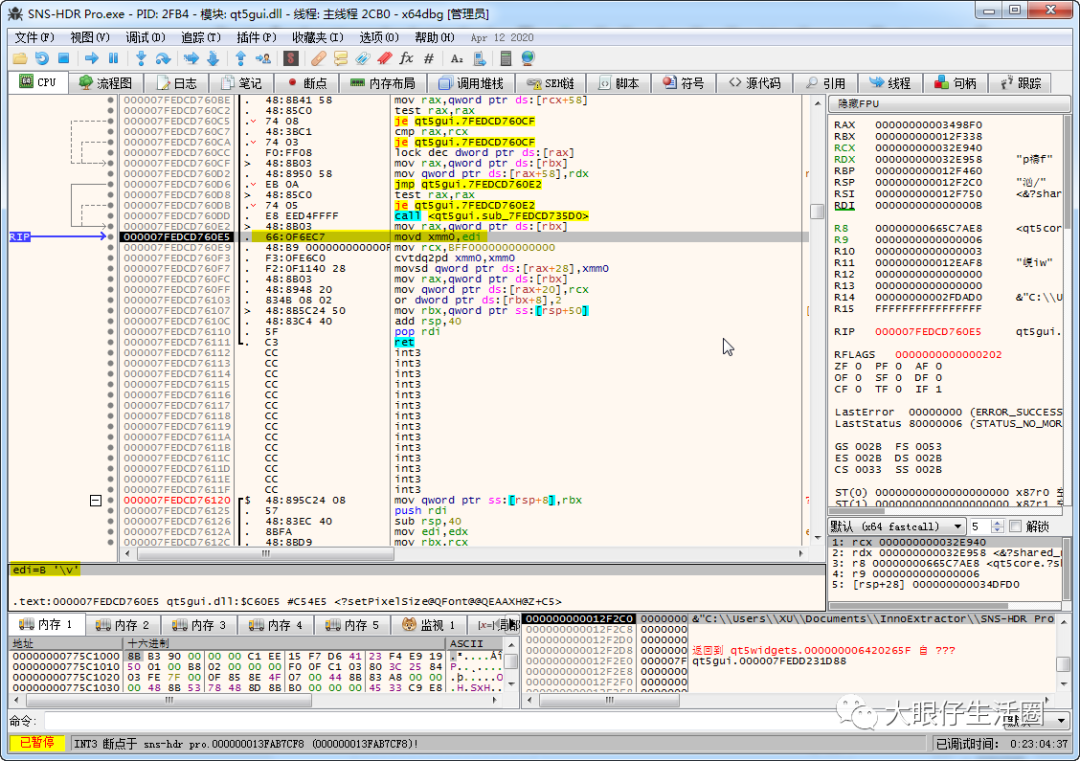Toggle breakpoint dot at address 000007FEDCD76120
This screenshot has width=1080, height=761.
[x=110, y=501]
